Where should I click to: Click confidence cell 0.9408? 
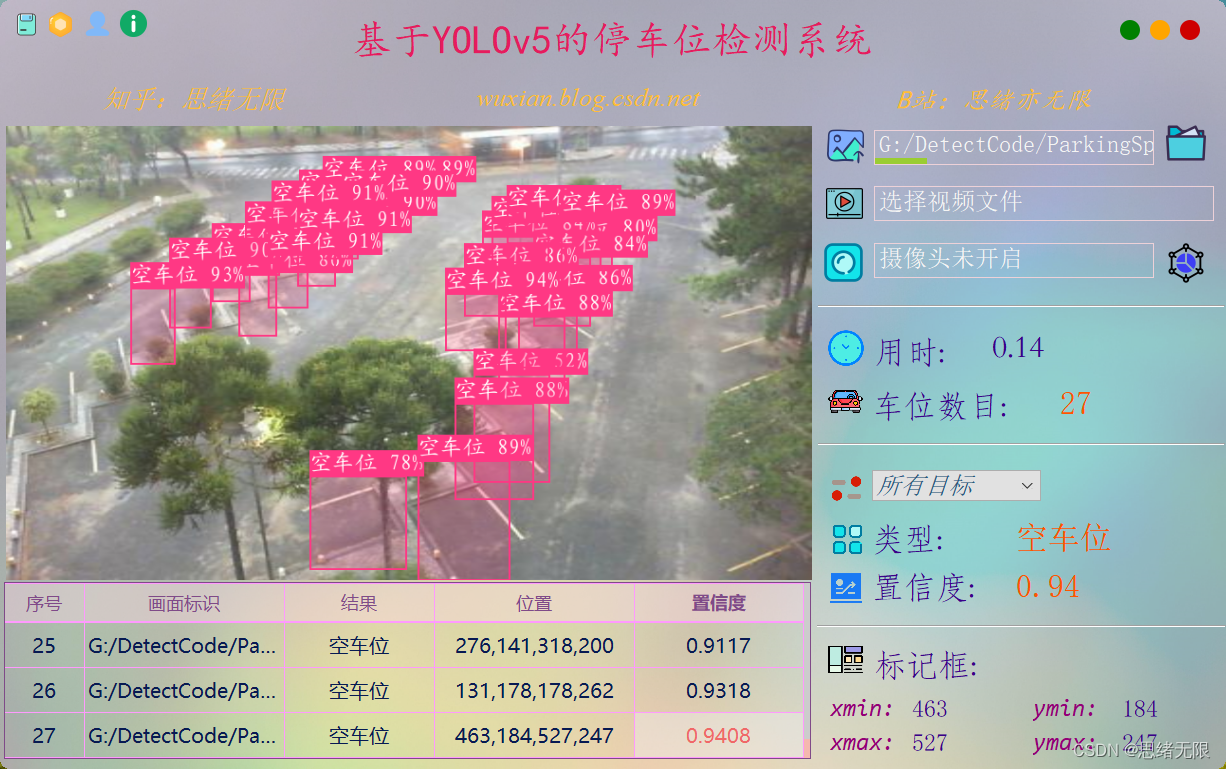[x=719, y=735]
